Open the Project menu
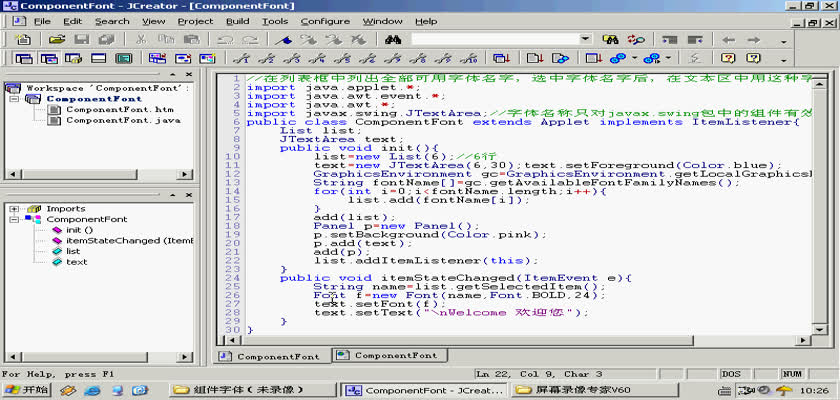Image resolution: width=840 pixels, height=400 pixels. [196, 21]
